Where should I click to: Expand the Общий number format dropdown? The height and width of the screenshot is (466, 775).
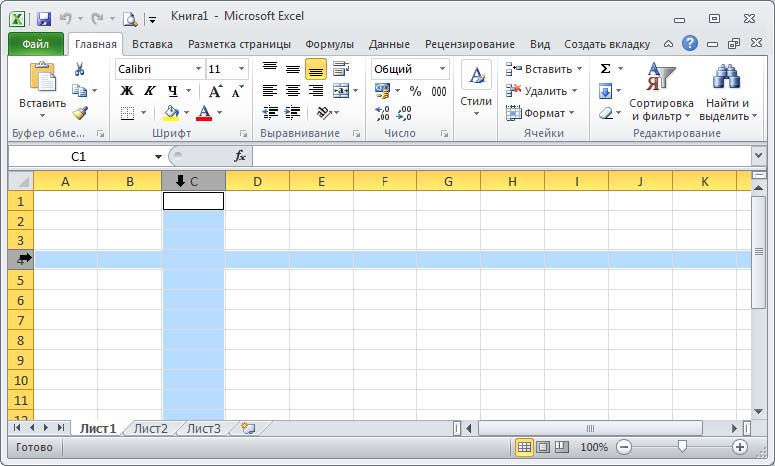[x=442, y=69]
